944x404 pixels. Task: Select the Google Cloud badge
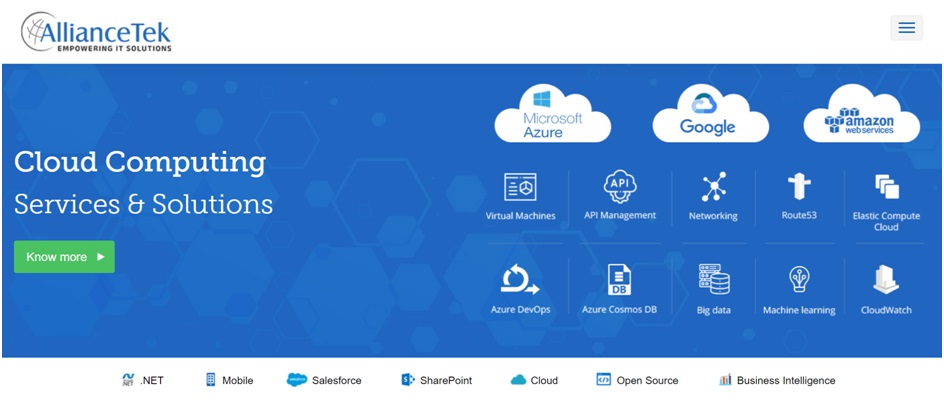point(708,114)
